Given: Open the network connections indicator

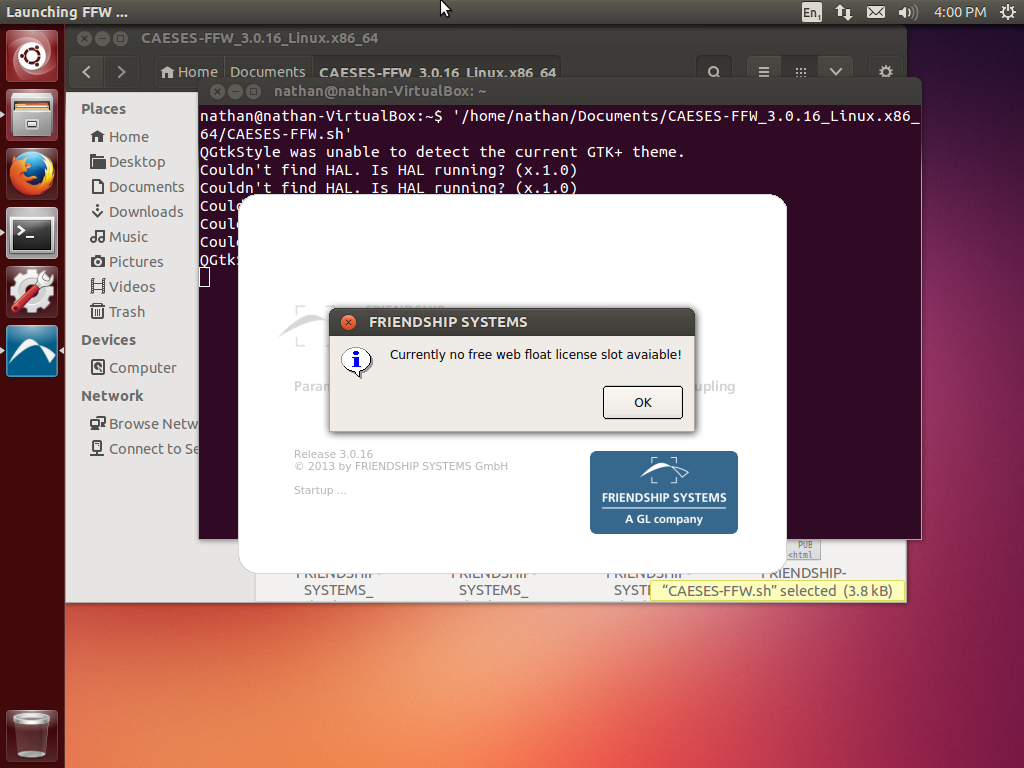Looking at the screenshot, I should pos(844,12).
